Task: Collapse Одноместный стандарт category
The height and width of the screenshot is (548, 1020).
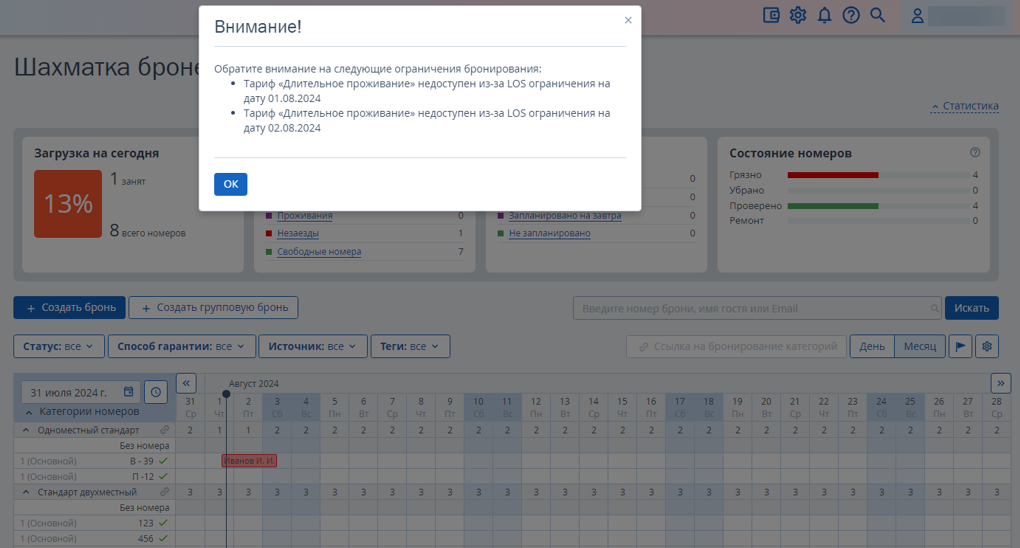Action: [x=26, y=430]
